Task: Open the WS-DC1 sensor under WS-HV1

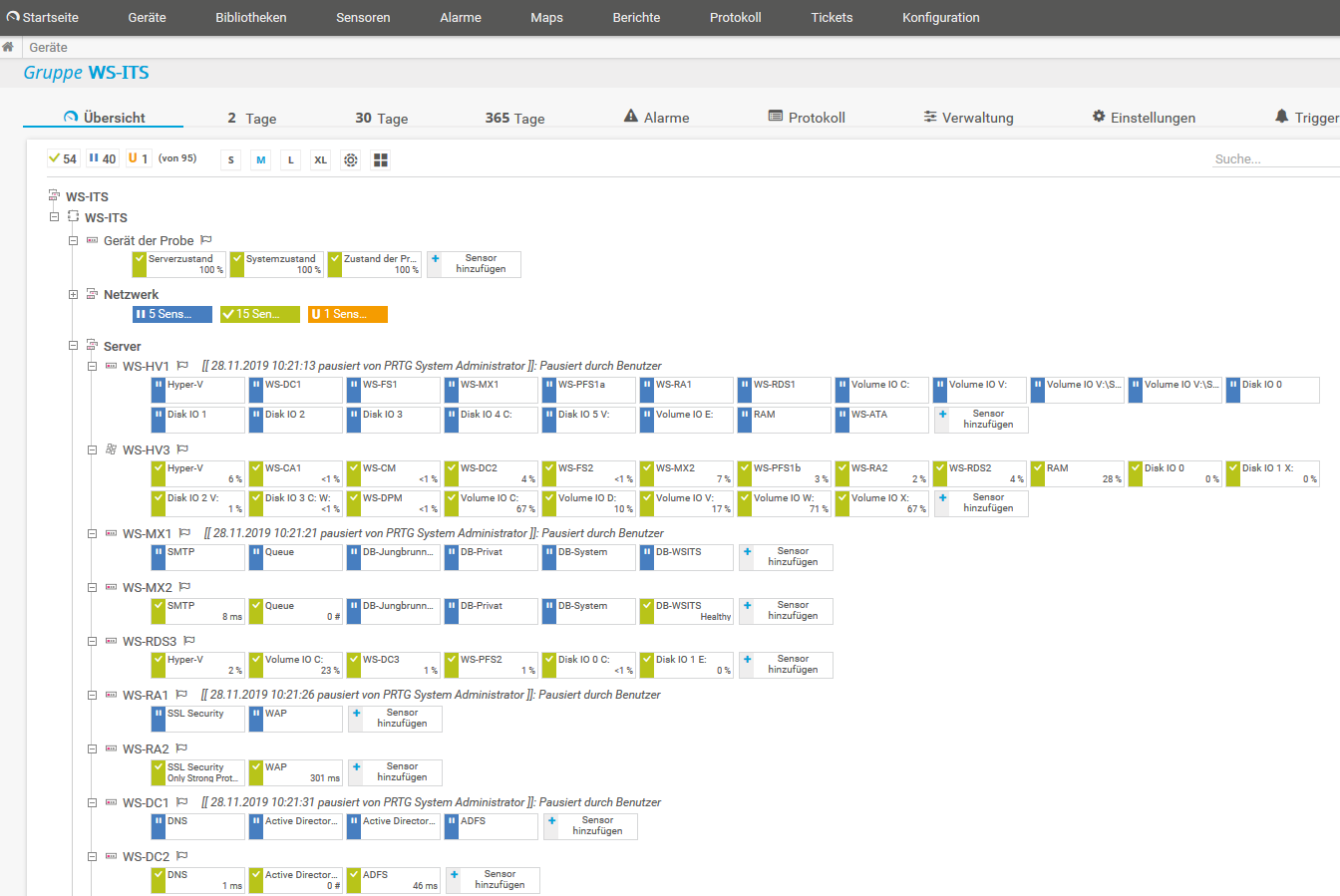Action: [295, 391]
